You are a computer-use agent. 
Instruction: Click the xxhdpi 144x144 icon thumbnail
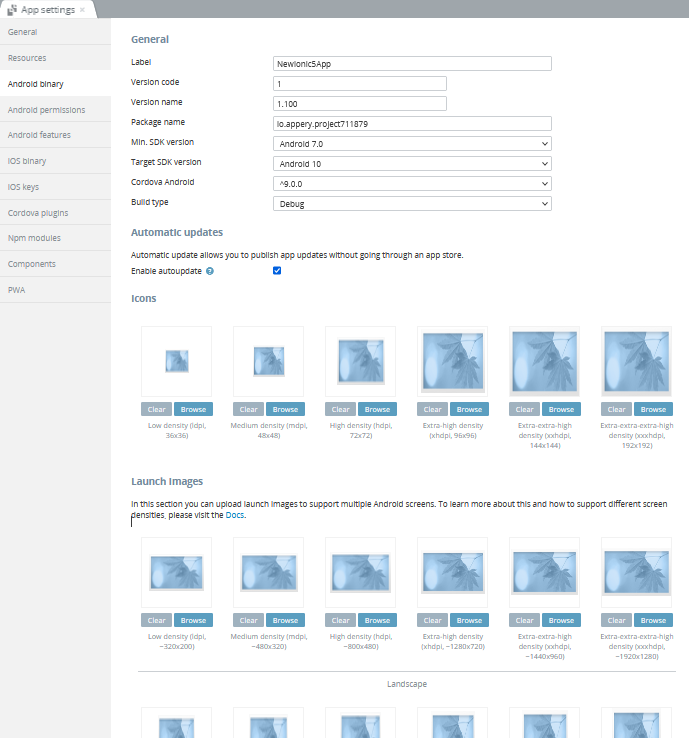(545, 361)
